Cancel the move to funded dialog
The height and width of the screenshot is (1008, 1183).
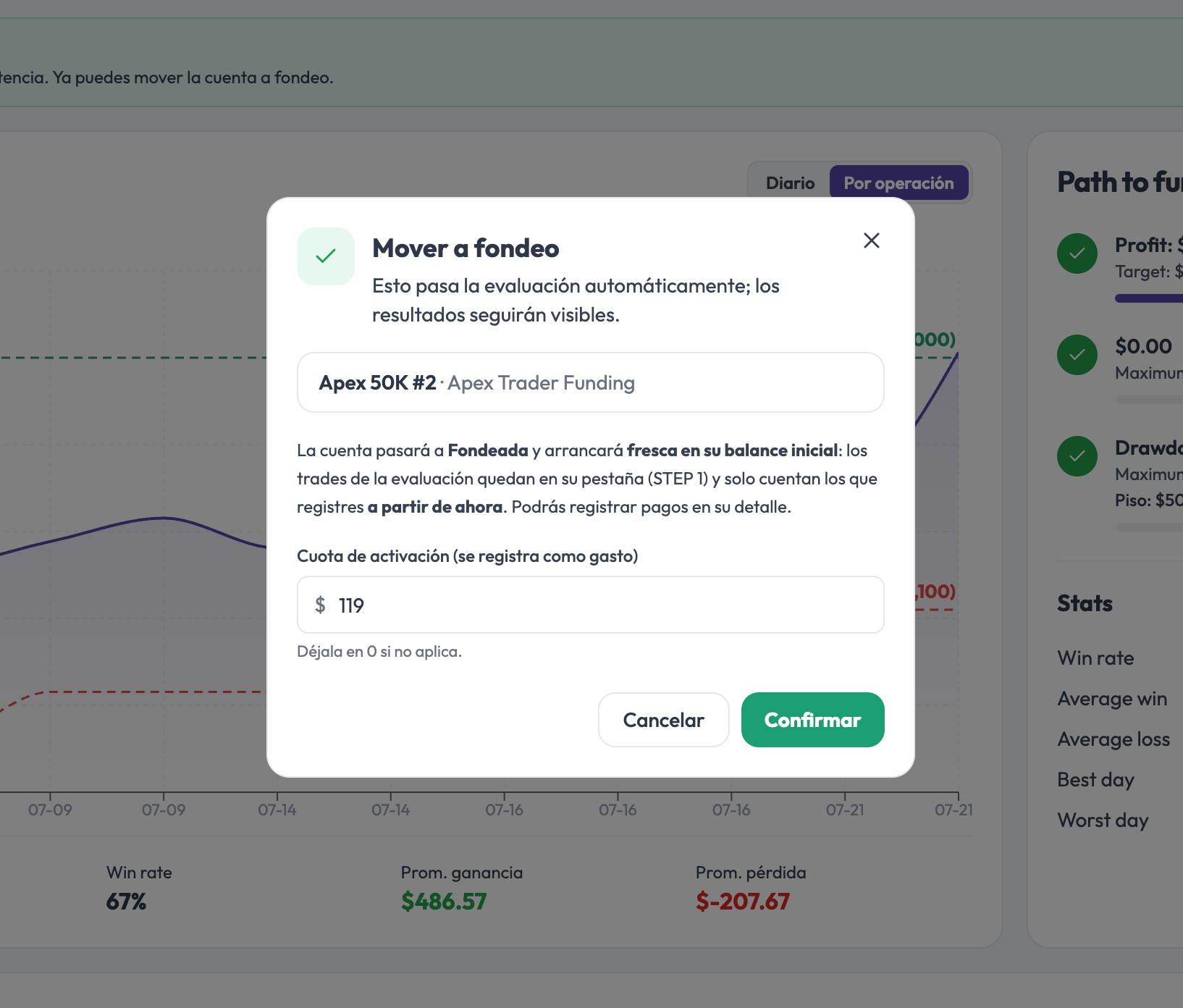tap(663, 720)
